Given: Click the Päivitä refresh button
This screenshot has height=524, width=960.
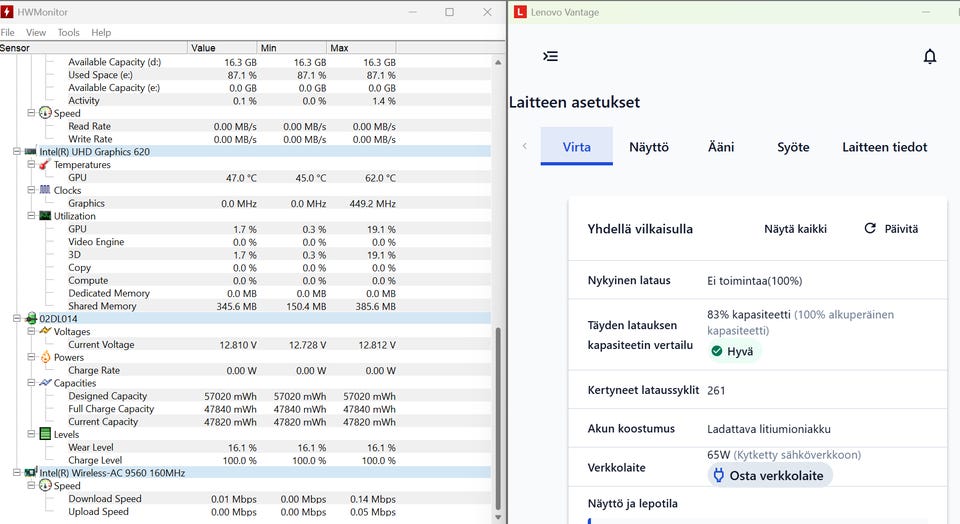Looking at the screenshot, I should point(891,228).
